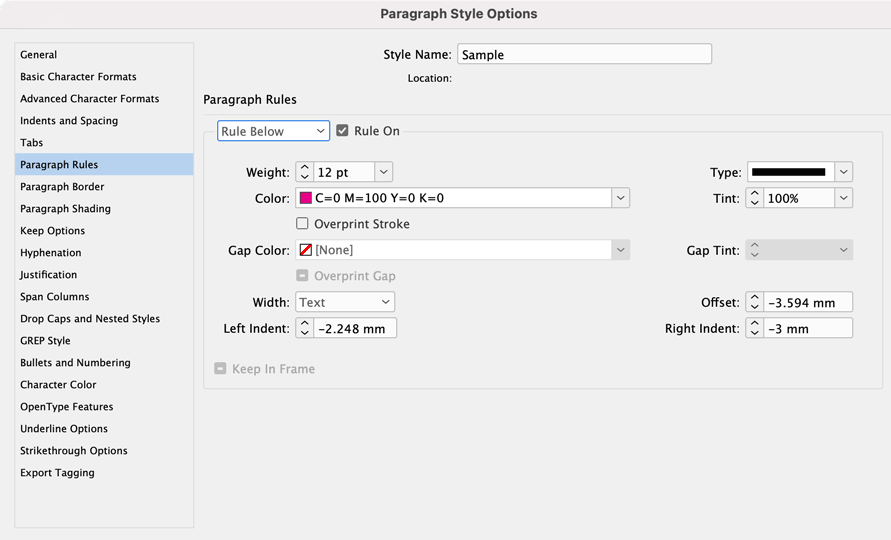Click the Gap Color None swatch
The image size is (891, 540).
306,250
